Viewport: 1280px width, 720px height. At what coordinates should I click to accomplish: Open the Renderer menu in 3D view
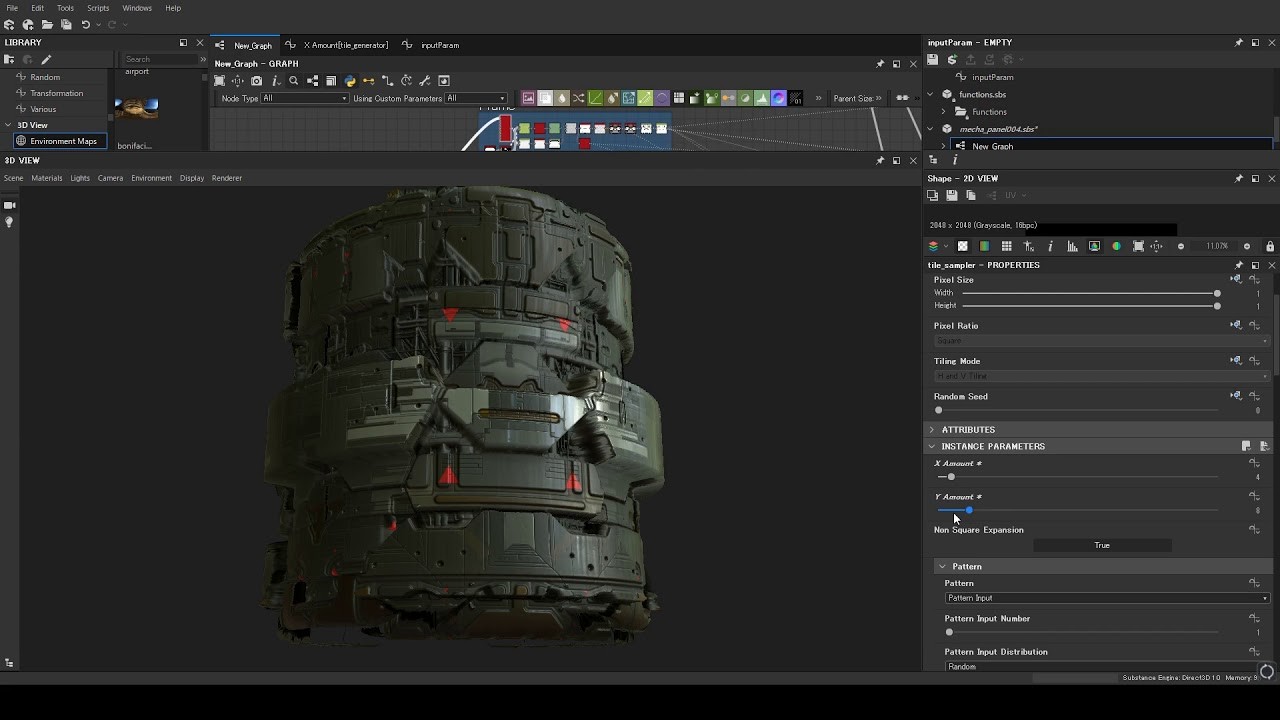[x=227, y=178]
